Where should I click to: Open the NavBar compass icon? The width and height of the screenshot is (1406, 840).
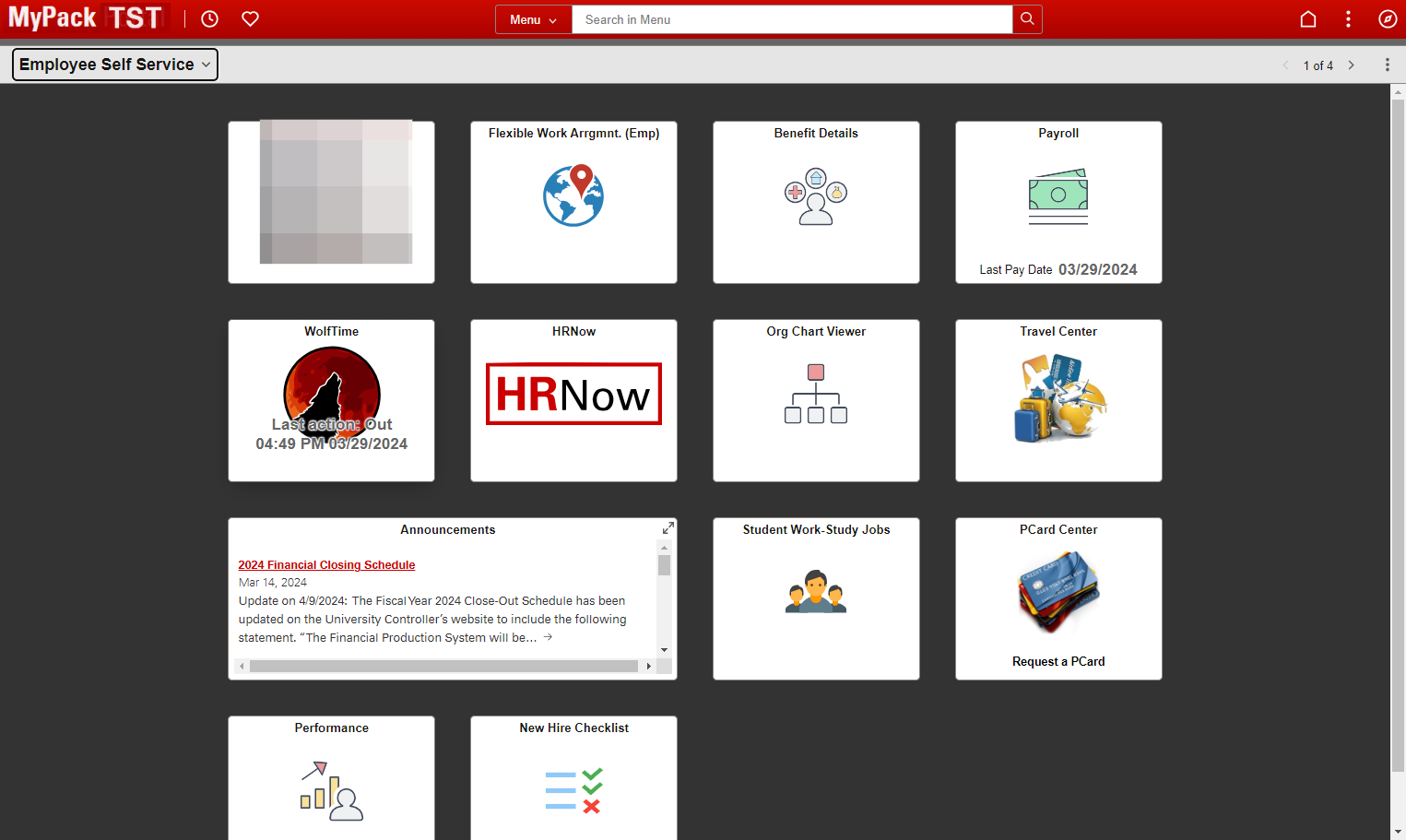coord(1388,19)
